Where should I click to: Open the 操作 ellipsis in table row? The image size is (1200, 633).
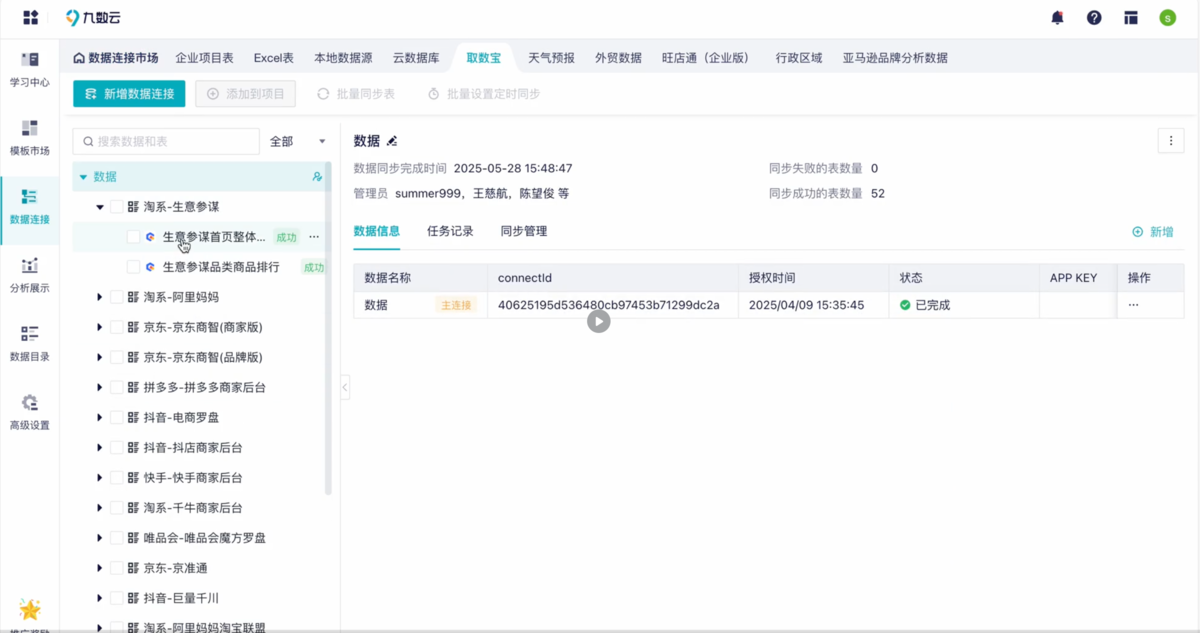[x=1133, y=305]
